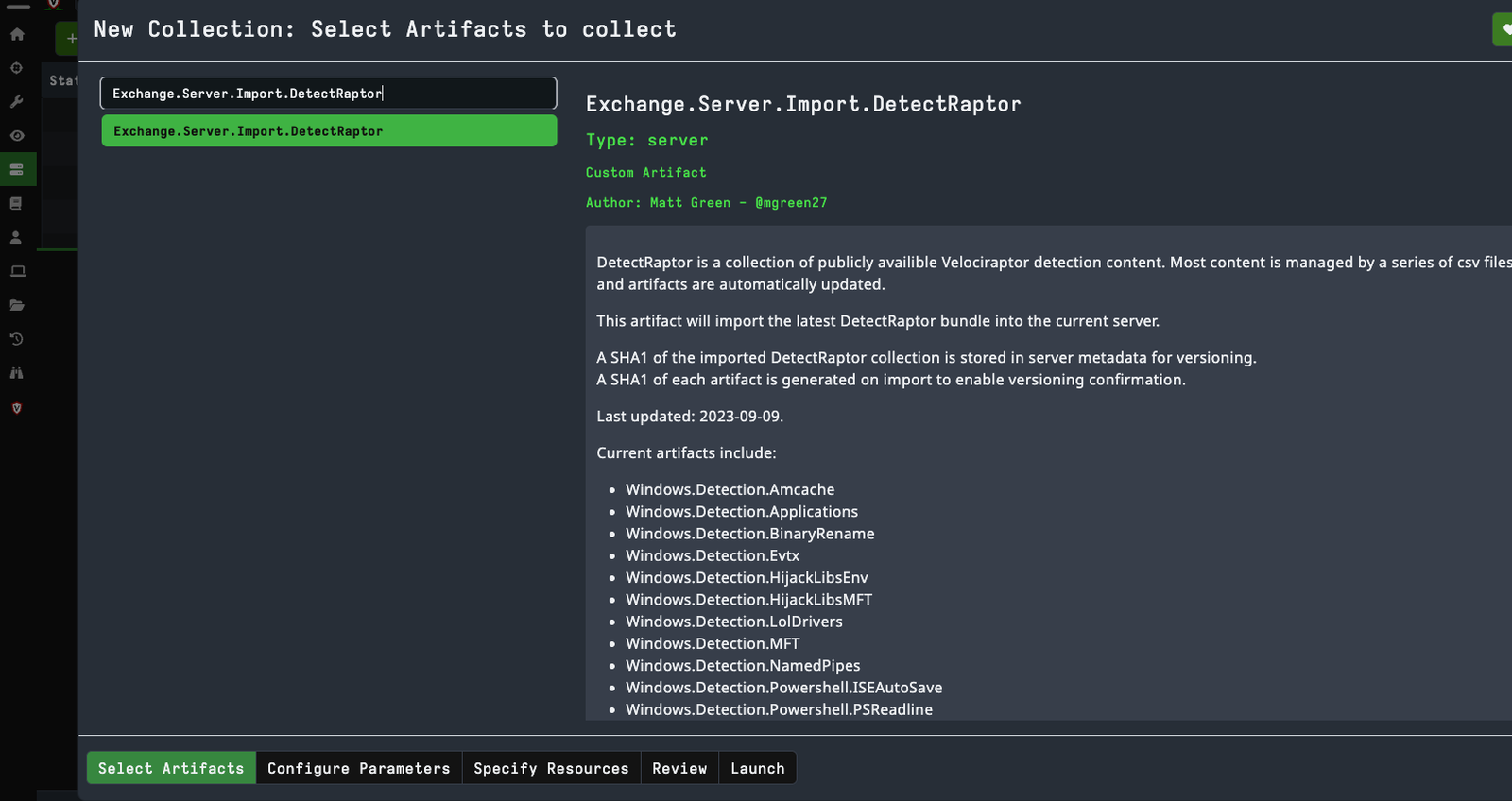Click the artifact search input field
1512x801 pixels.
(x=329, y=94)
